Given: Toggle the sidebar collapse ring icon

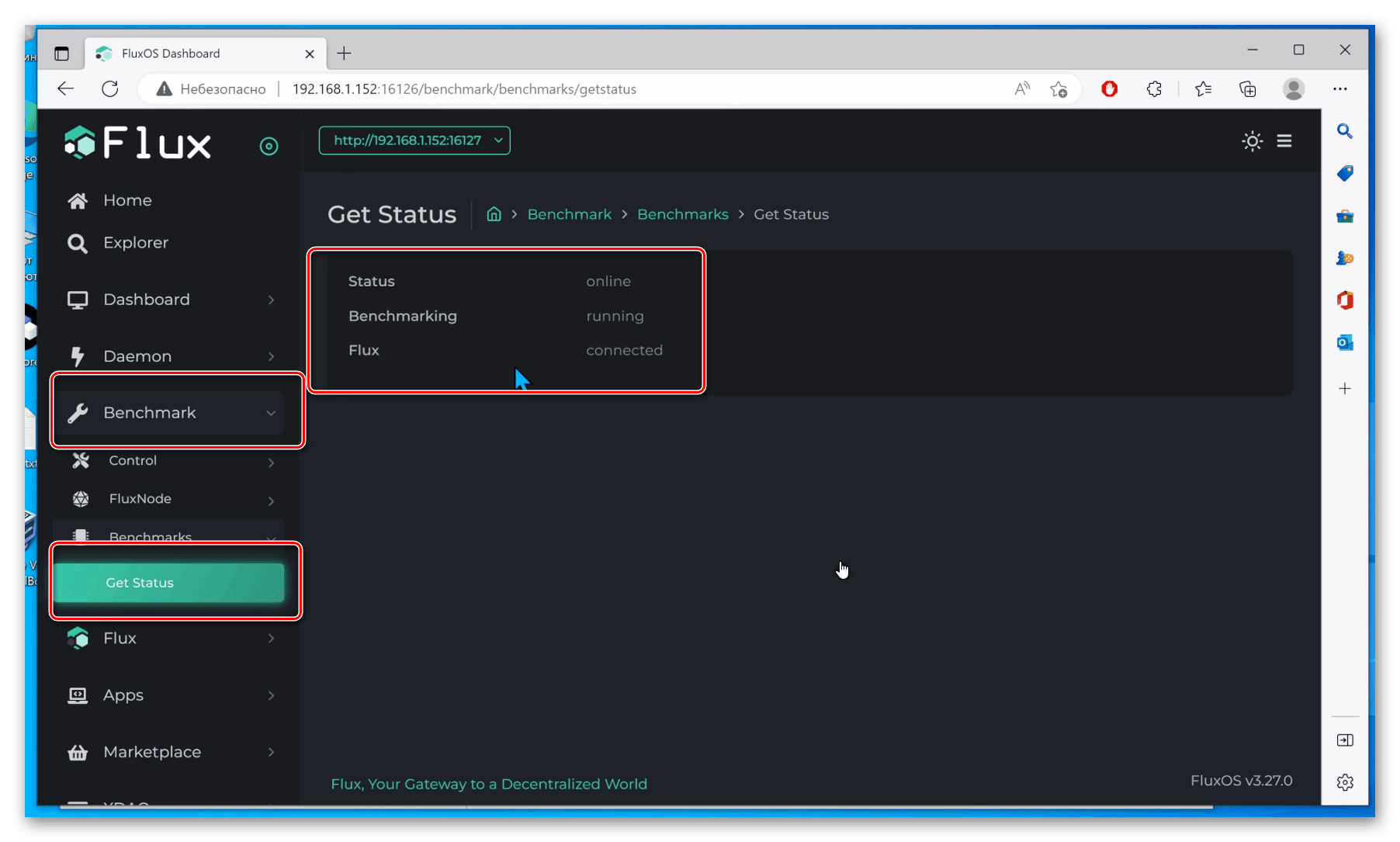Looking at the screenshot, I should coord(269,146).
